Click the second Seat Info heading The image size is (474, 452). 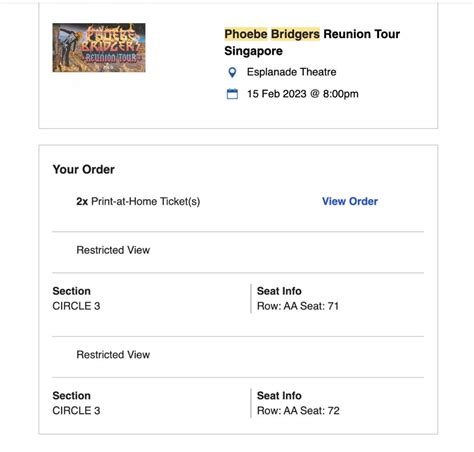tap(279, 396)
